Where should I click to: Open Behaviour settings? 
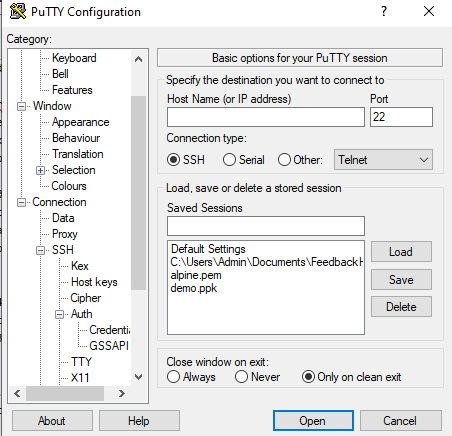[76, 138]
